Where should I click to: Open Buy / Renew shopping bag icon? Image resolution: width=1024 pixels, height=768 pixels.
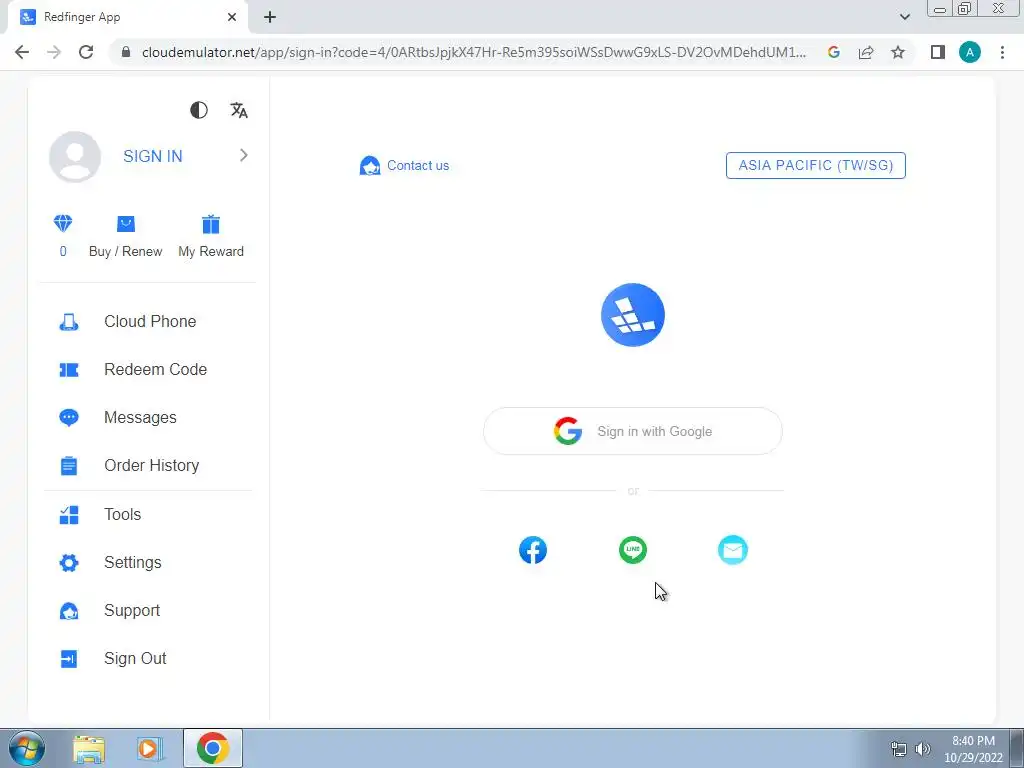click(125, 224)
